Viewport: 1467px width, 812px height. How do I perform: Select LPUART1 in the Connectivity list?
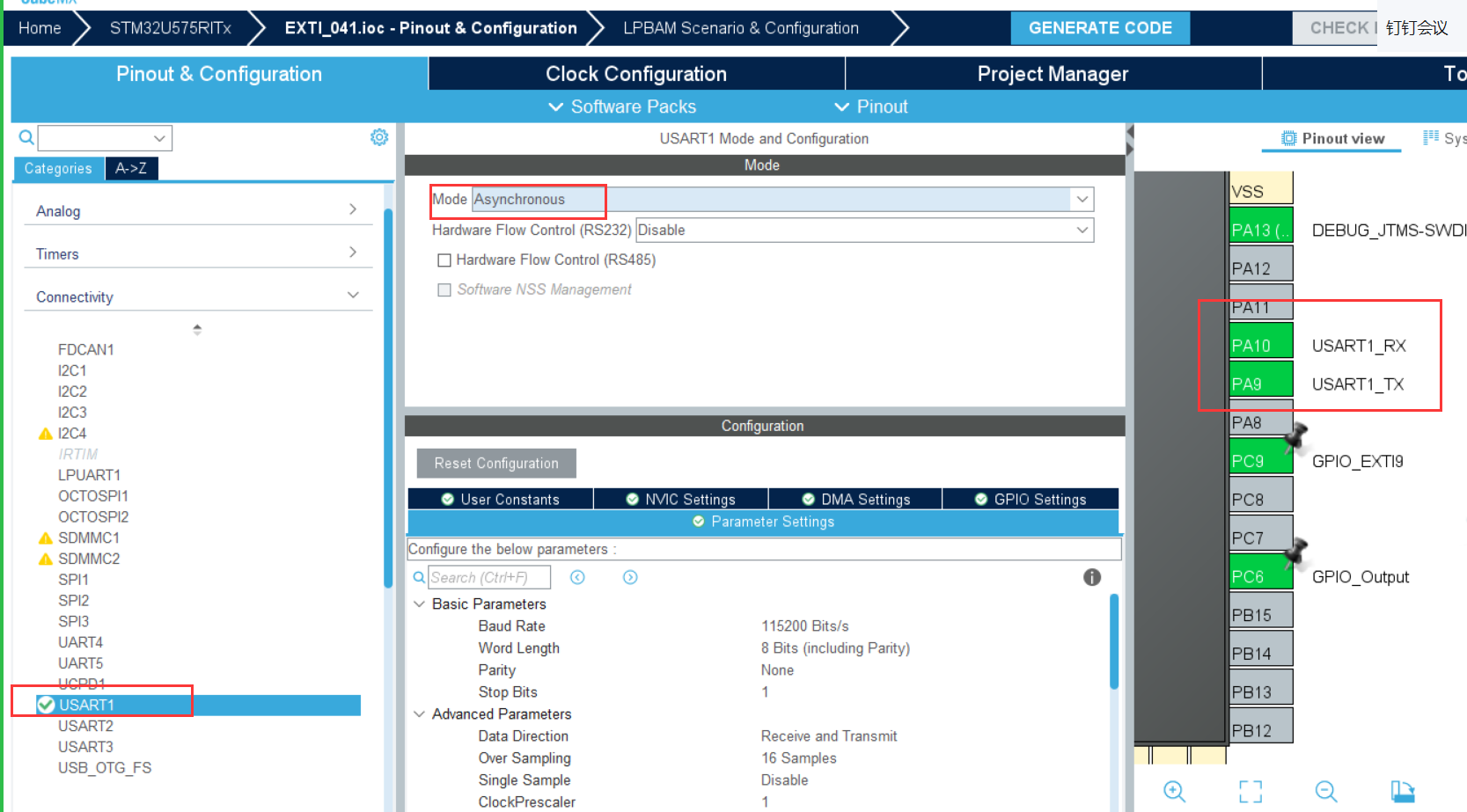pos(89,475)
